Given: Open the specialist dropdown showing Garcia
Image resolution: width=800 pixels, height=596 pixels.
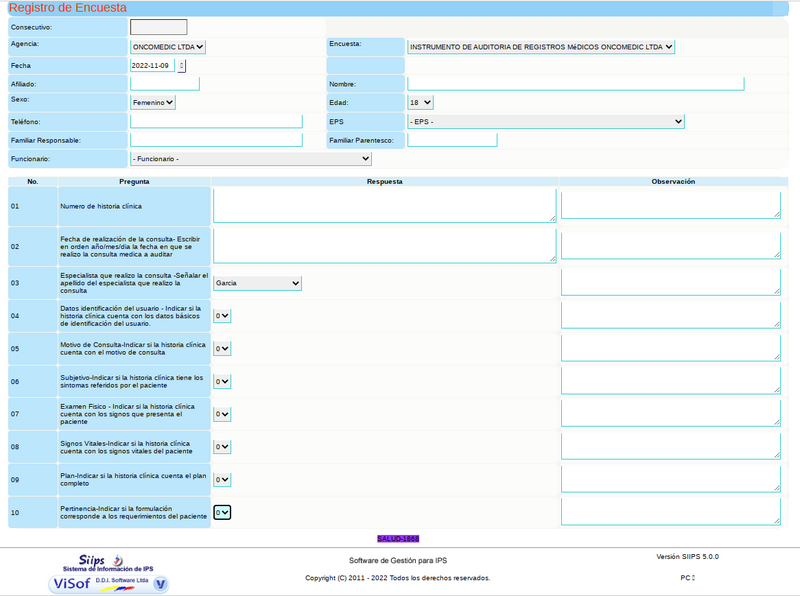Looking at the screenshot, I should 257,283.
